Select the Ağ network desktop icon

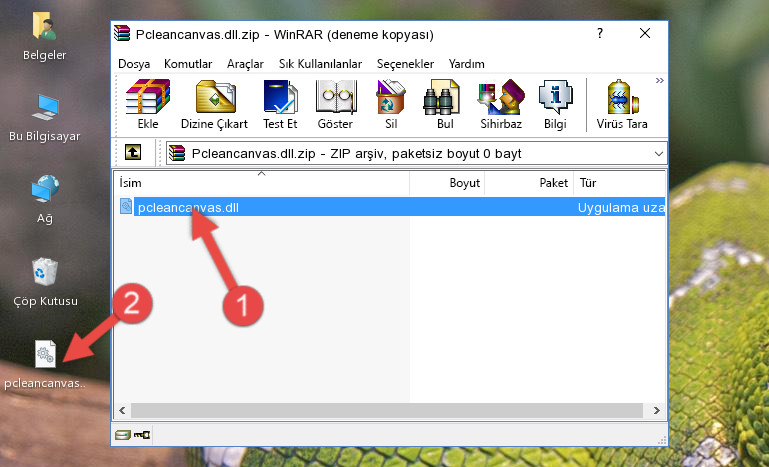click(x=45, y=199)
